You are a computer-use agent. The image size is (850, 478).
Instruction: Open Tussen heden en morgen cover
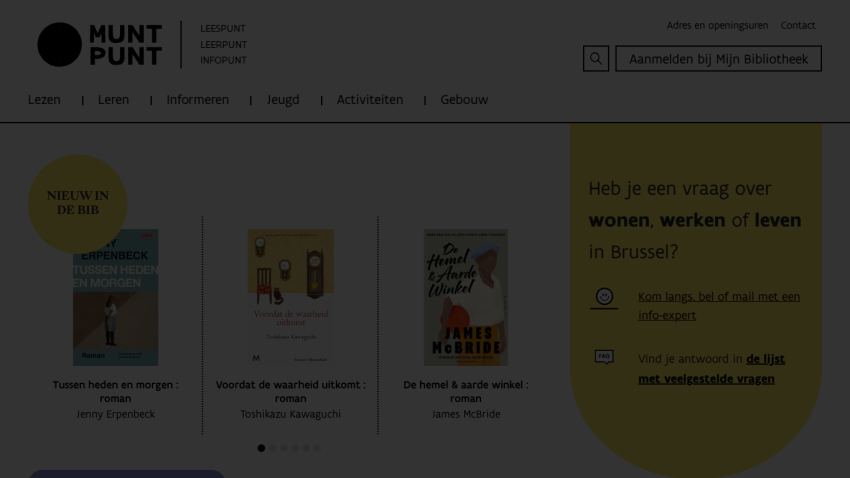[x=115, y=297]
